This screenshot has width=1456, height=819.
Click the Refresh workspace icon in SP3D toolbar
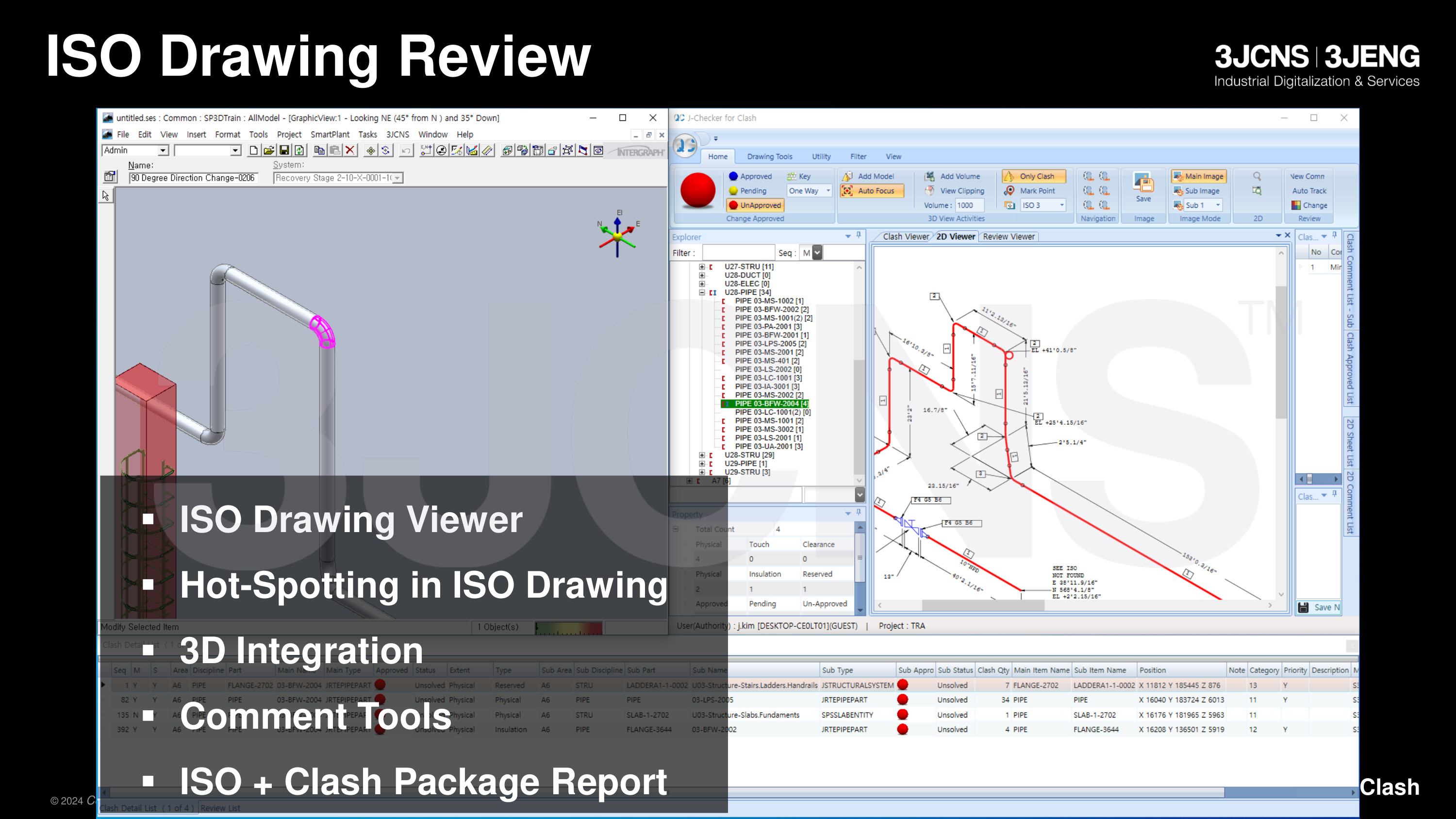299,150
